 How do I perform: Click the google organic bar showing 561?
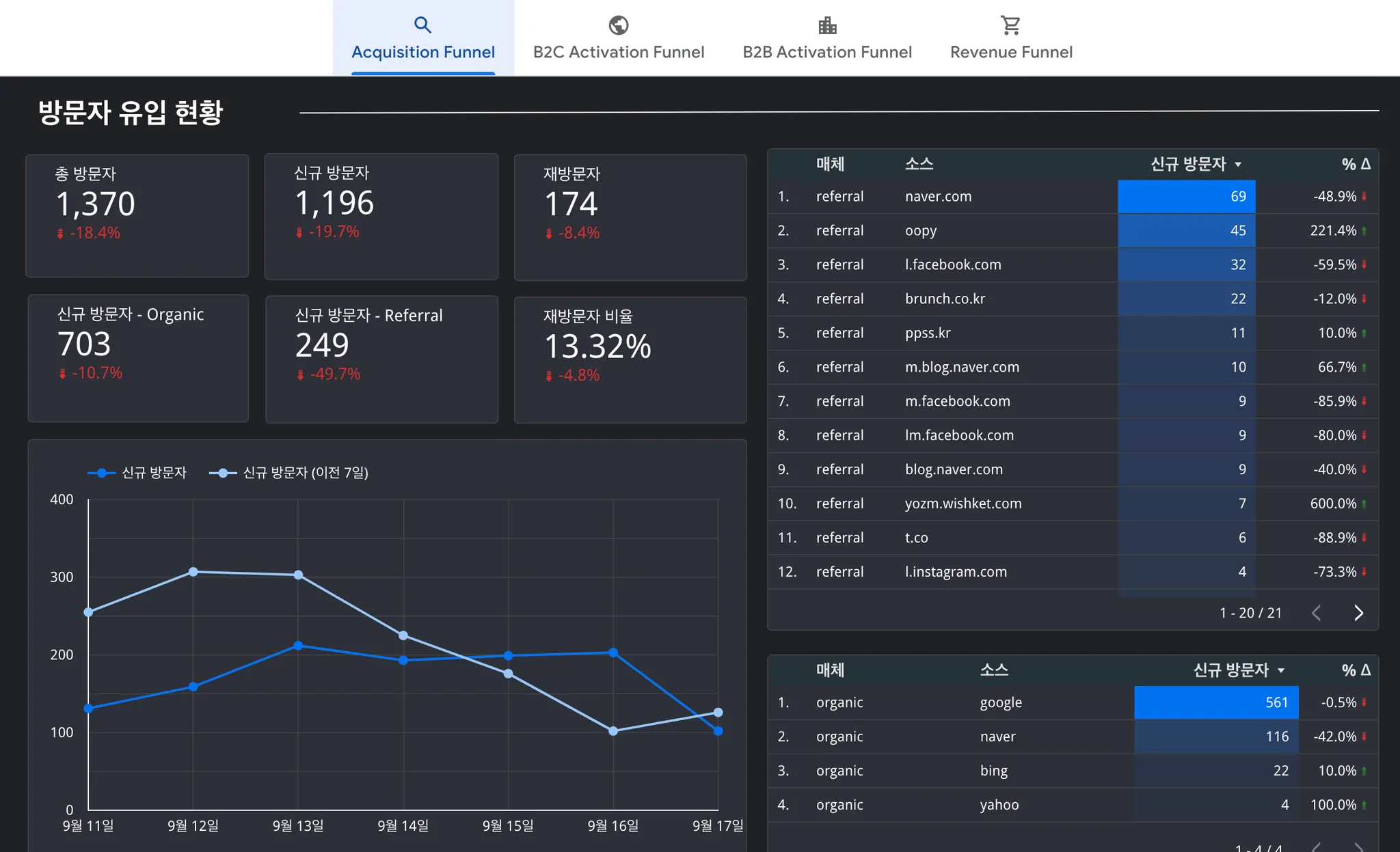pos(1215,702)
